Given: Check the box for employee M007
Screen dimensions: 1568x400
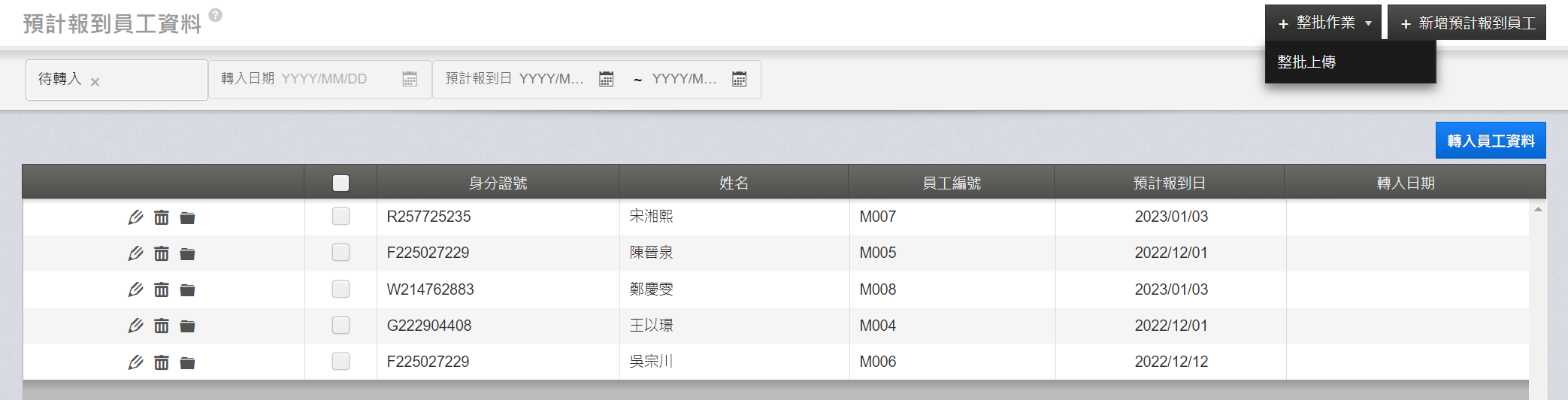Looking at the screenshot, I should click(x=341, y=217).
